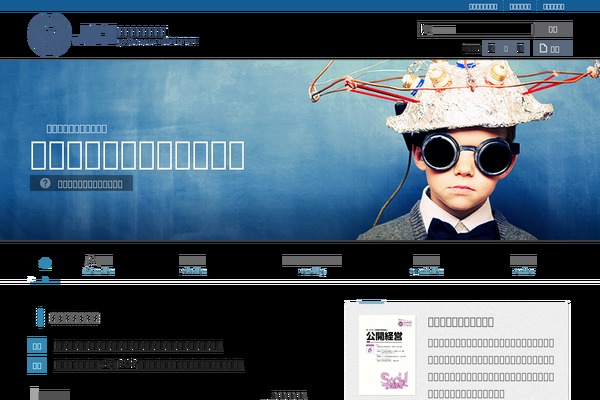Click the heading beside the 公開経営 magazine cover
This screenshot has height=400, width=600.
(x=460, y=322)
